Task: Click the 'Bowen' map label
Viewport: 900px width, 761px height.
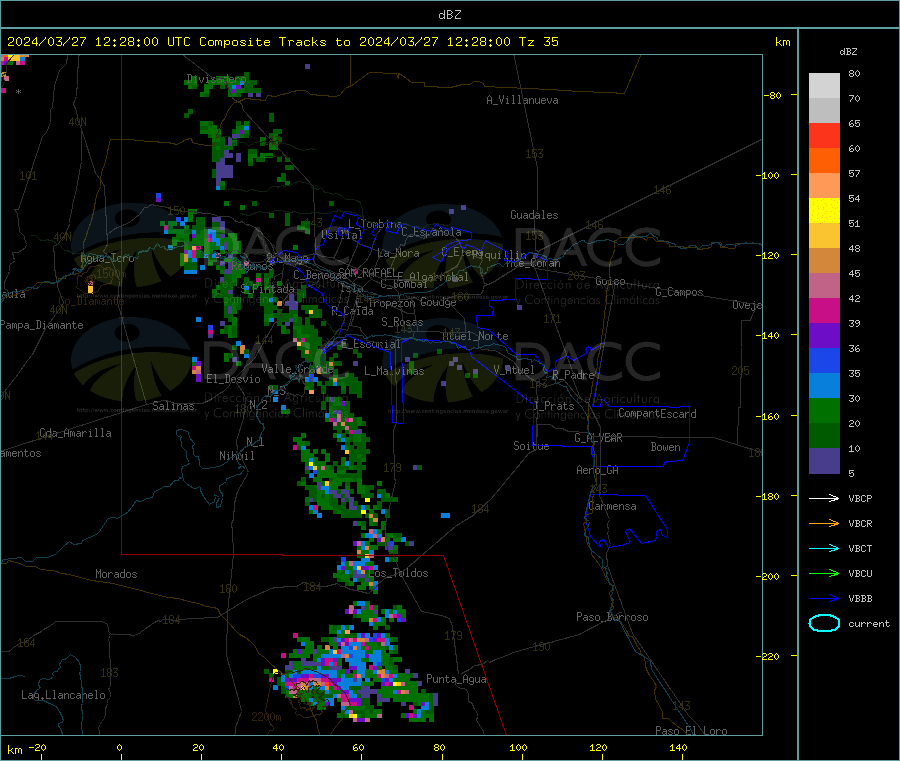Action: pyautogui.click(x=666, y=447)
